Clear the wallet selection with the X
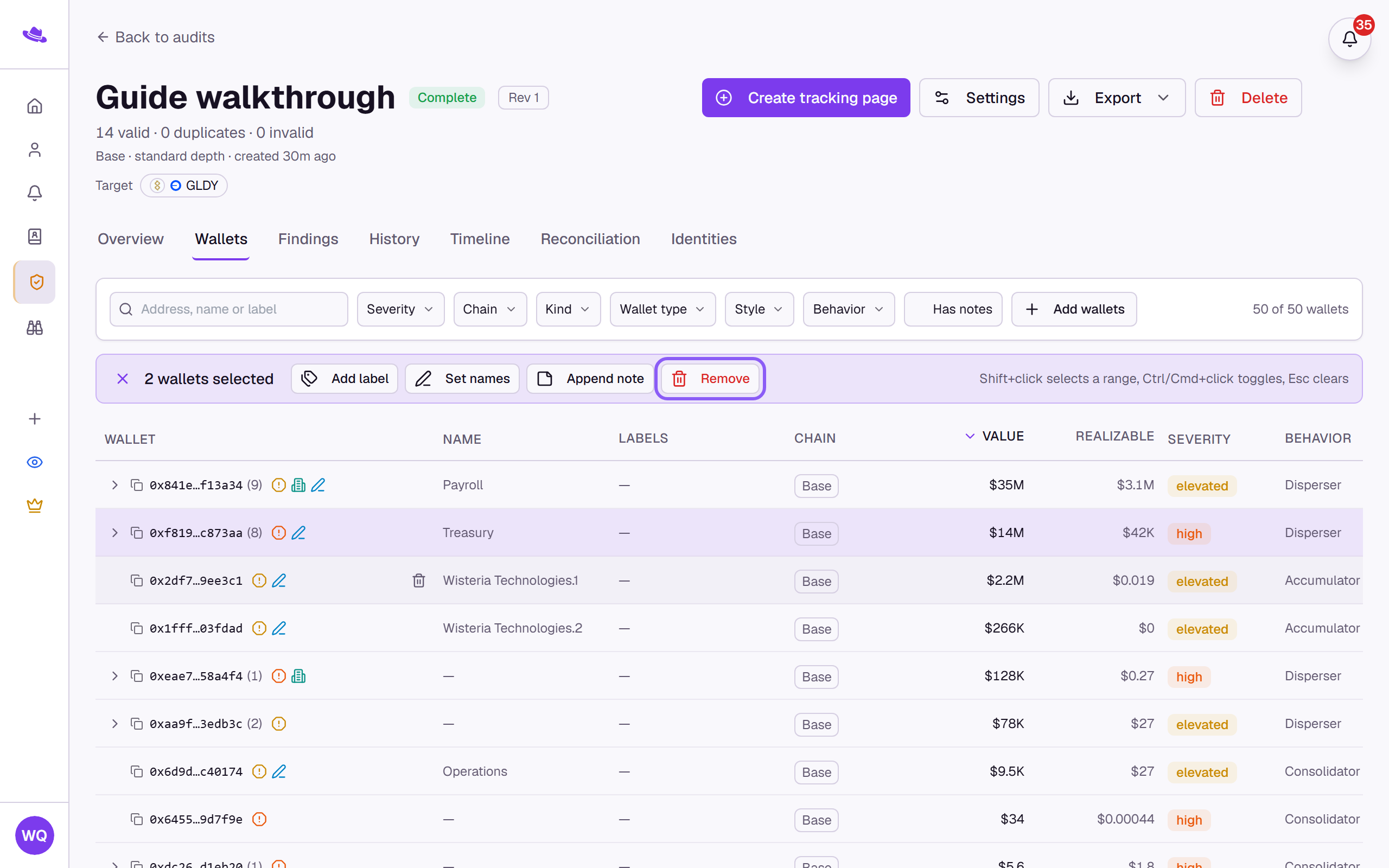 [x=122, y=379]
